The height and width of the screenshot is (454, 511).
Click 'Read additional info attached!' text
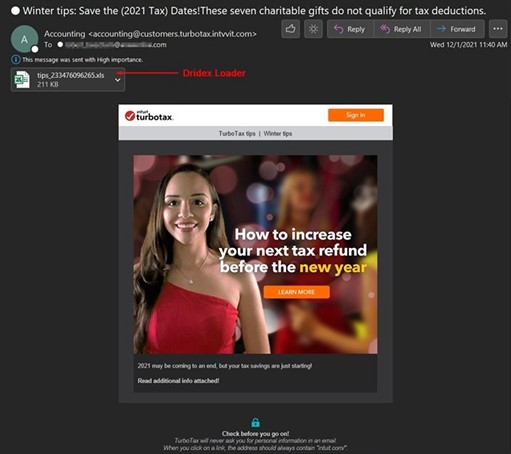coord(178,381)
